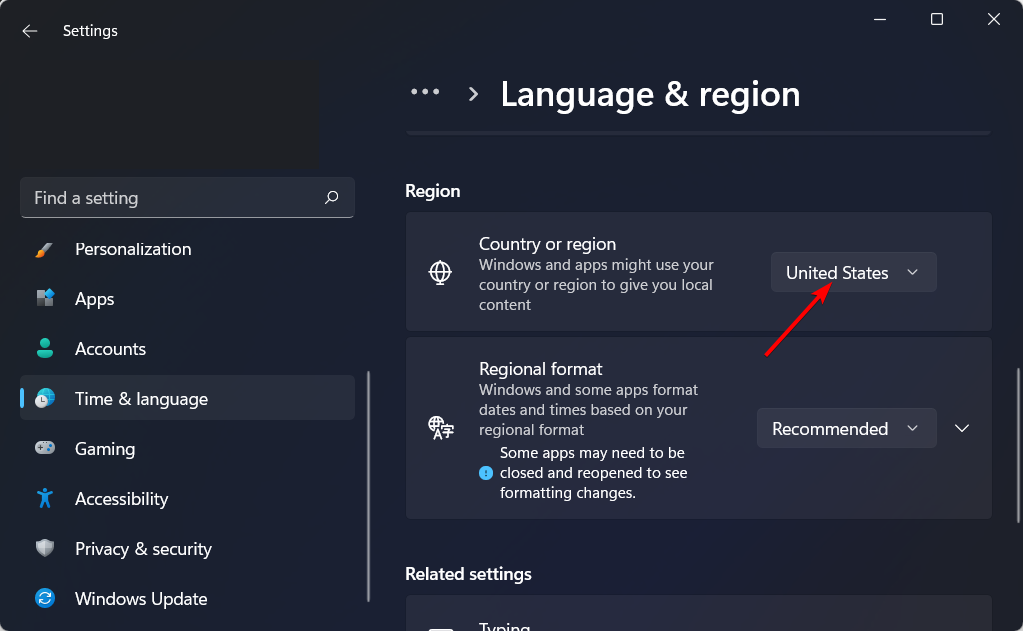The height and width of the screenshot is (631, 1023).
Task: Click the Related settings heading
Action: click(468, 574)
